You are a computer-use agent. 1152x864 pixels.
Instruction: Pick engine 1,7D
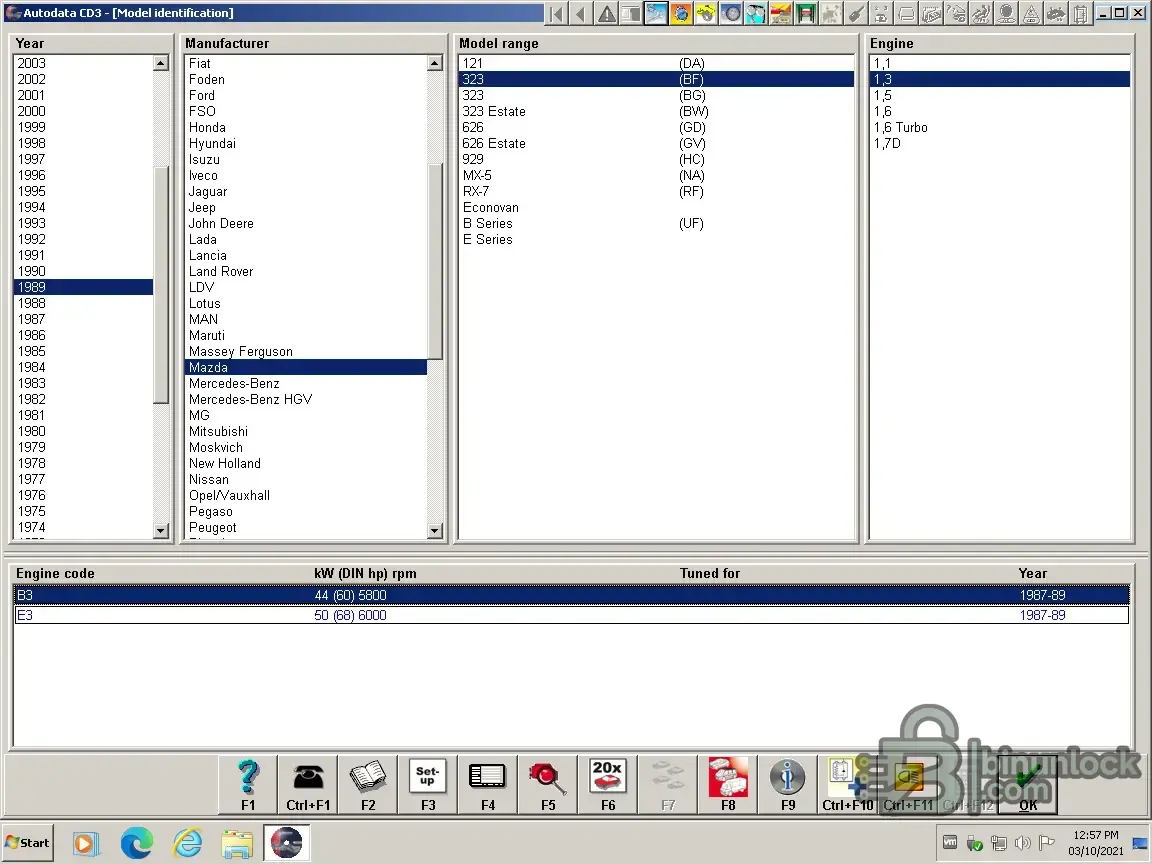(999, 143)
